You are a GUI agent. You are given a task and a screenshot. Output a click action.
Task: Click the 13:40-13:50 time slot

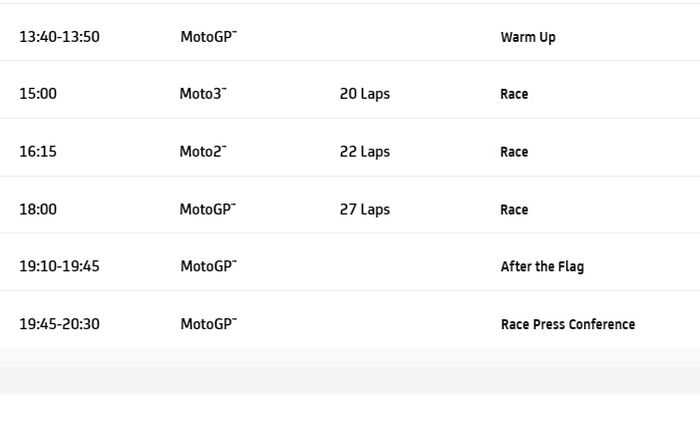click(59, 37)
